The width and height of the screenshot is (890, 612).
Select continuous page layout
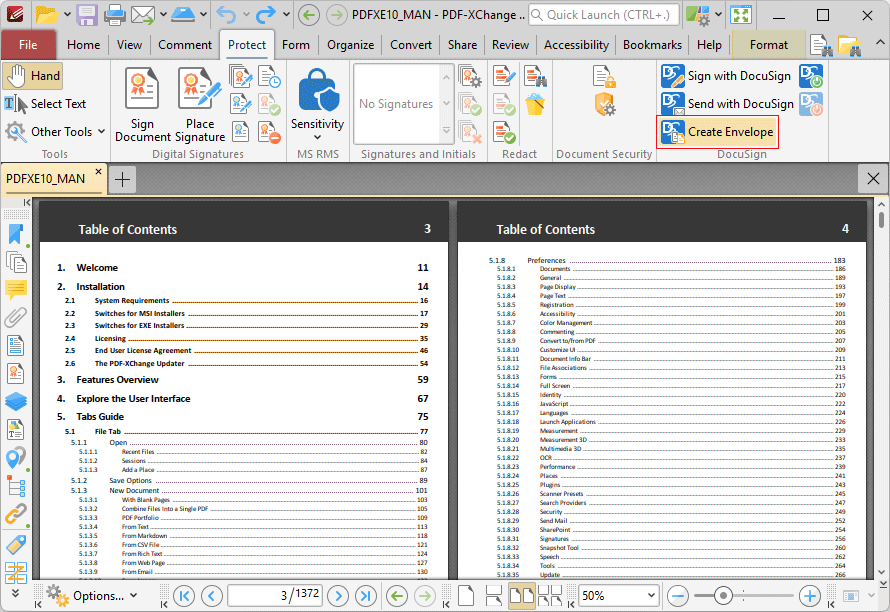[494, 596]
